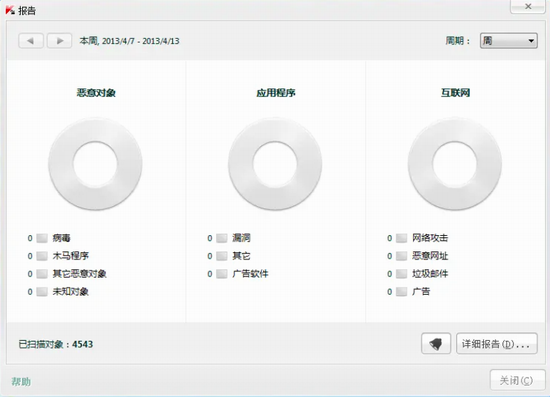
Task: Close the 报告 window
Action: 528,7
